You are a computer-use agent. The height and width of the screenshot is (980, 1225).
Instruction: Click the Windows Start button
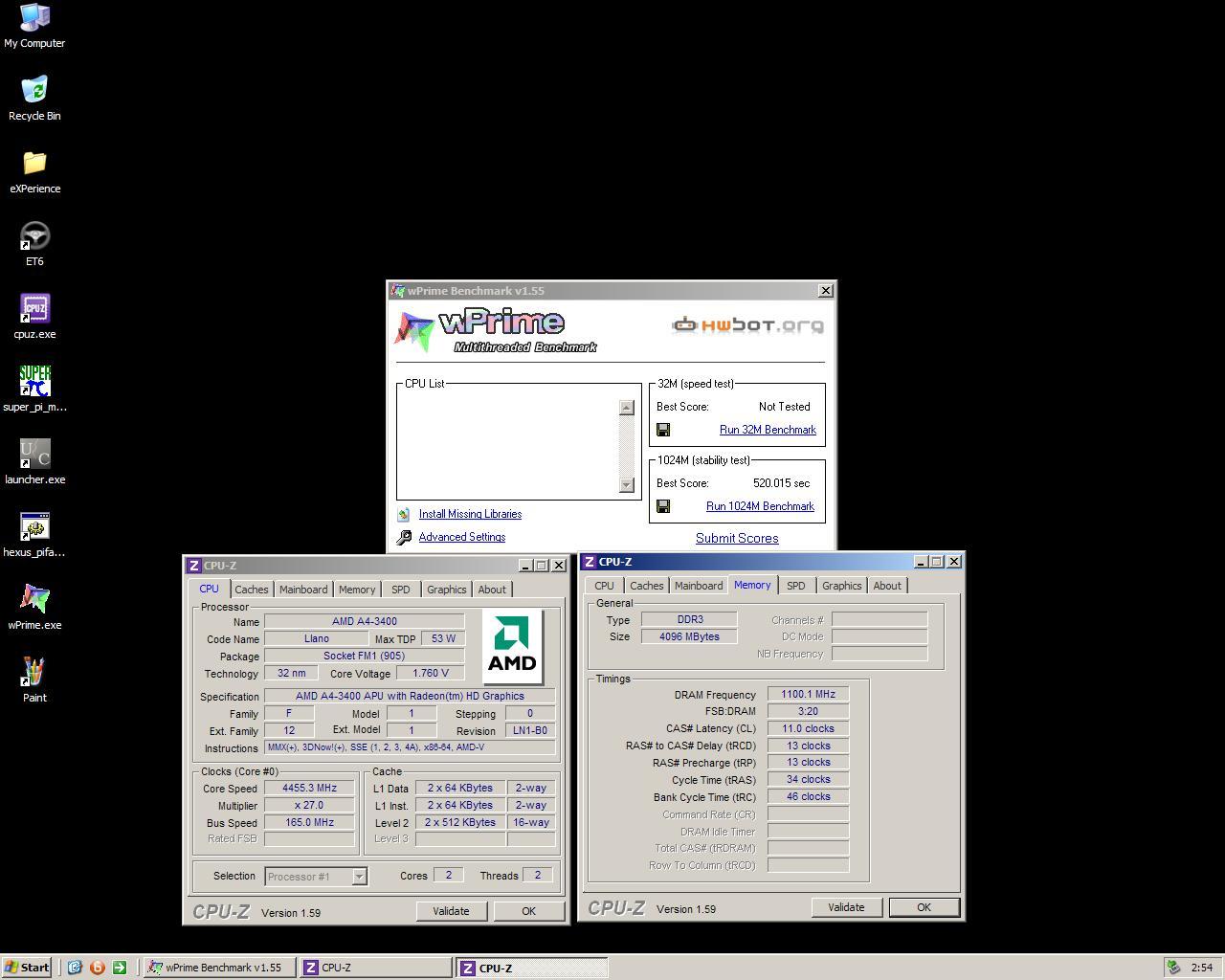[27, 968]
